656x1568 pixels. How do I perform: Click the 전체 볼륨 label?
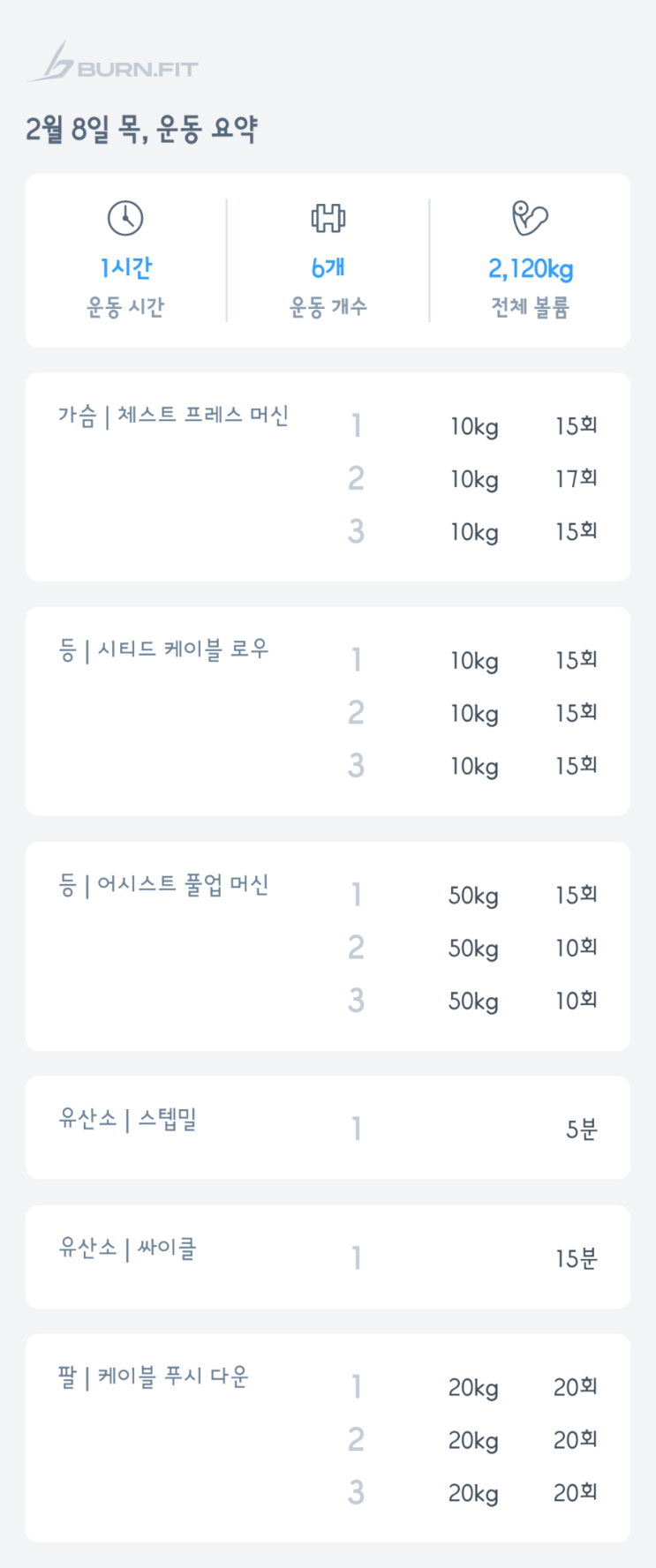point(530,307)
